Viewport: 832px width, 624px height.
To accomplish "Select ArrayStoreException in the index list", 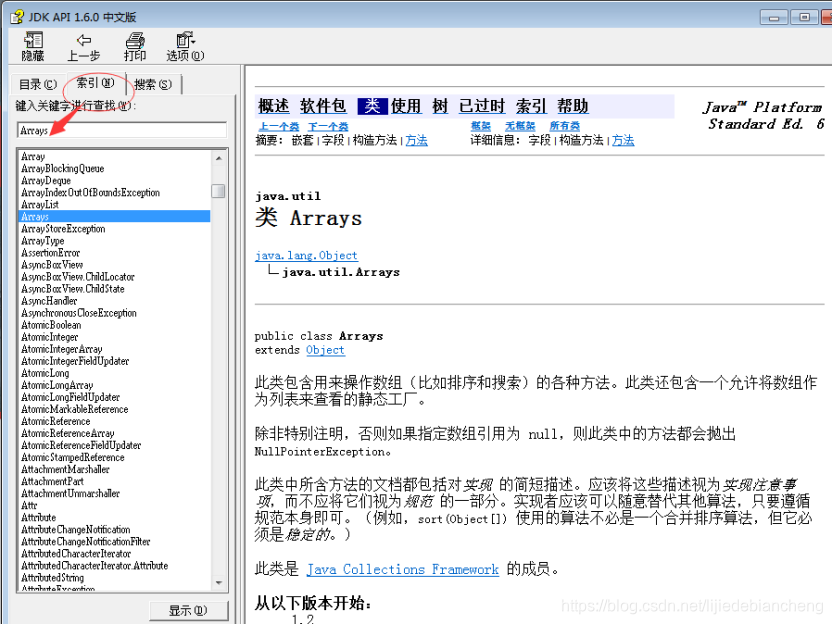I will 63,229.
